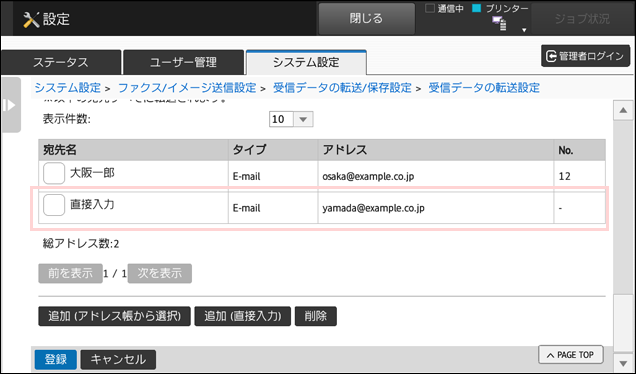Open the ジョブ状況 button

(582, 19)
